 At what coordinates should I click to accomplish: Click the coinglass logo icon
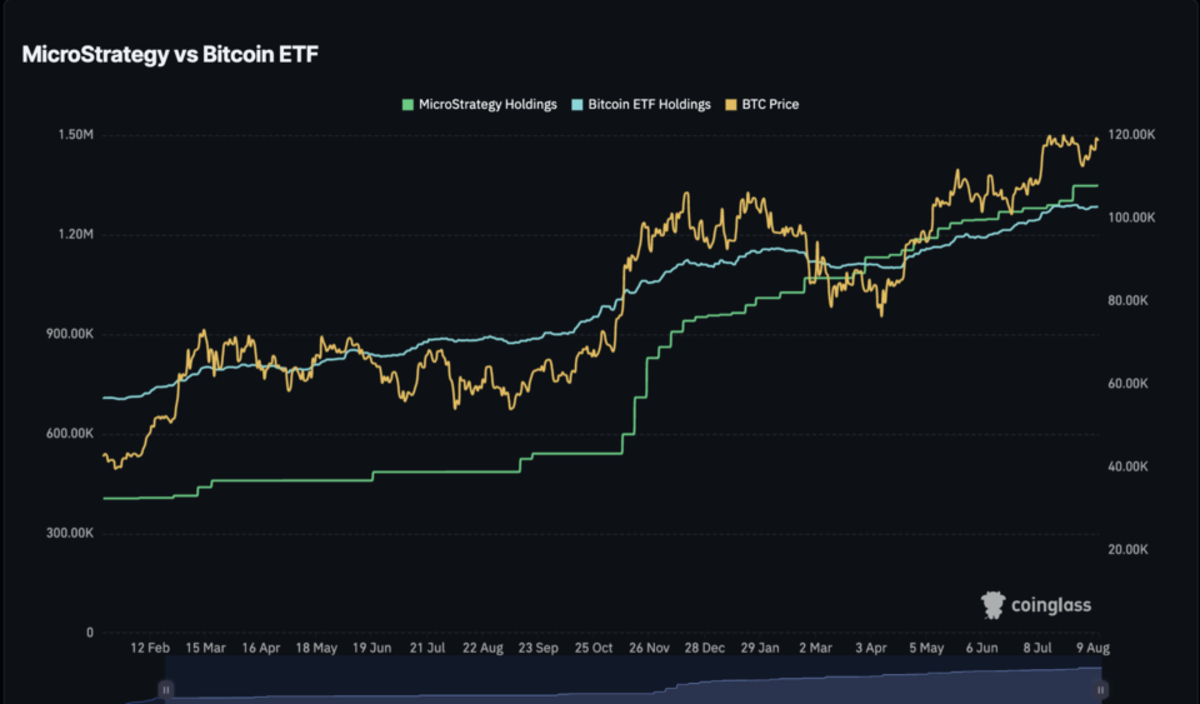tap(991, 604)
